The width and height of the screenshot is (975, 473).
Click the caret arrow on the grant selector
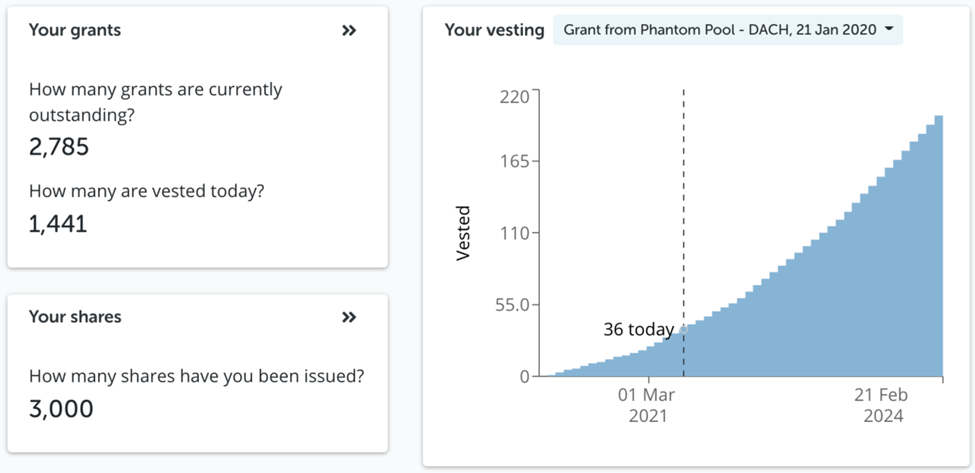tap(888, 30)
